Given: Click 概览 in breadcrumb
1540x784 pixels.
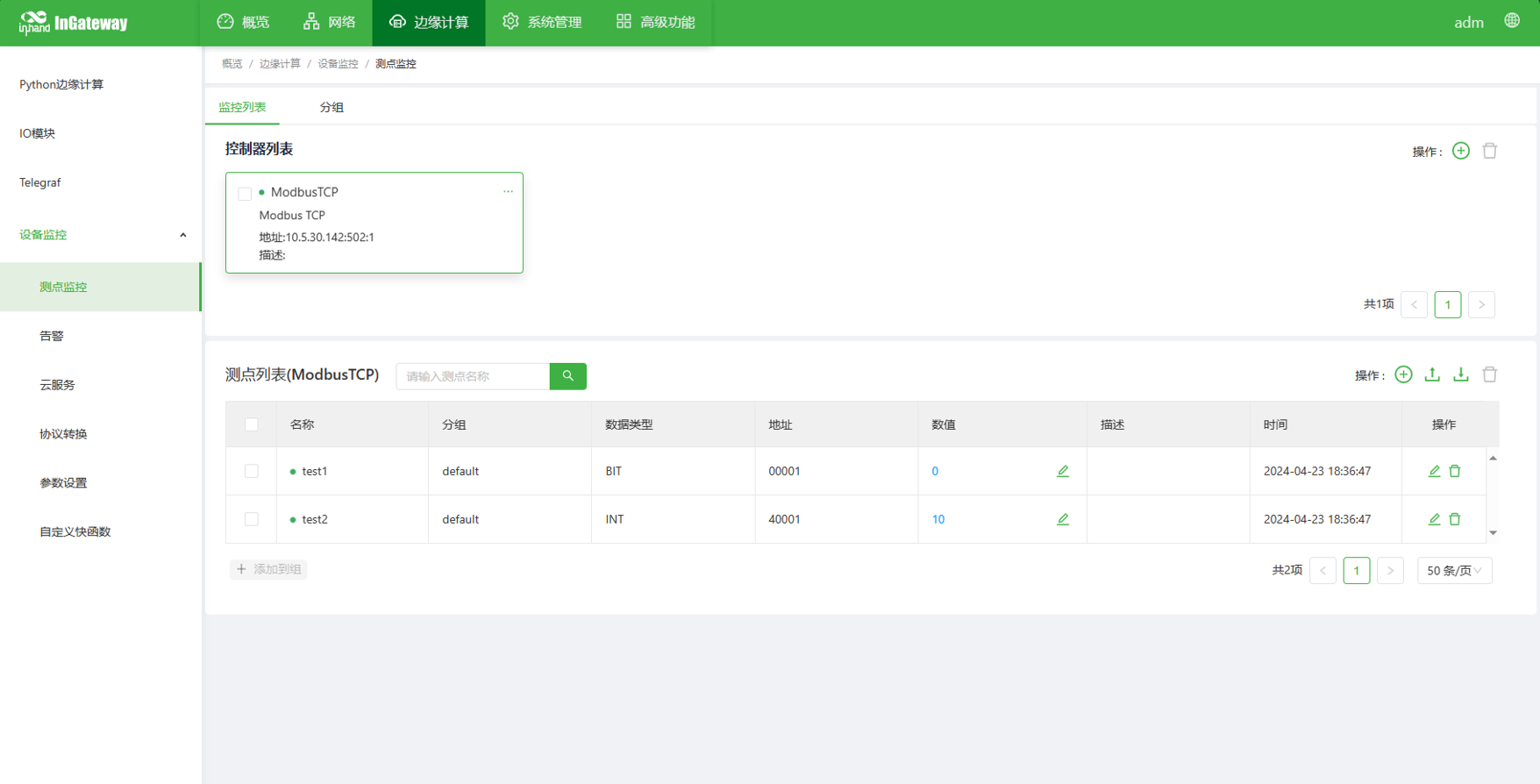Looking at the screenshot, I should click(x=232, y=64).
